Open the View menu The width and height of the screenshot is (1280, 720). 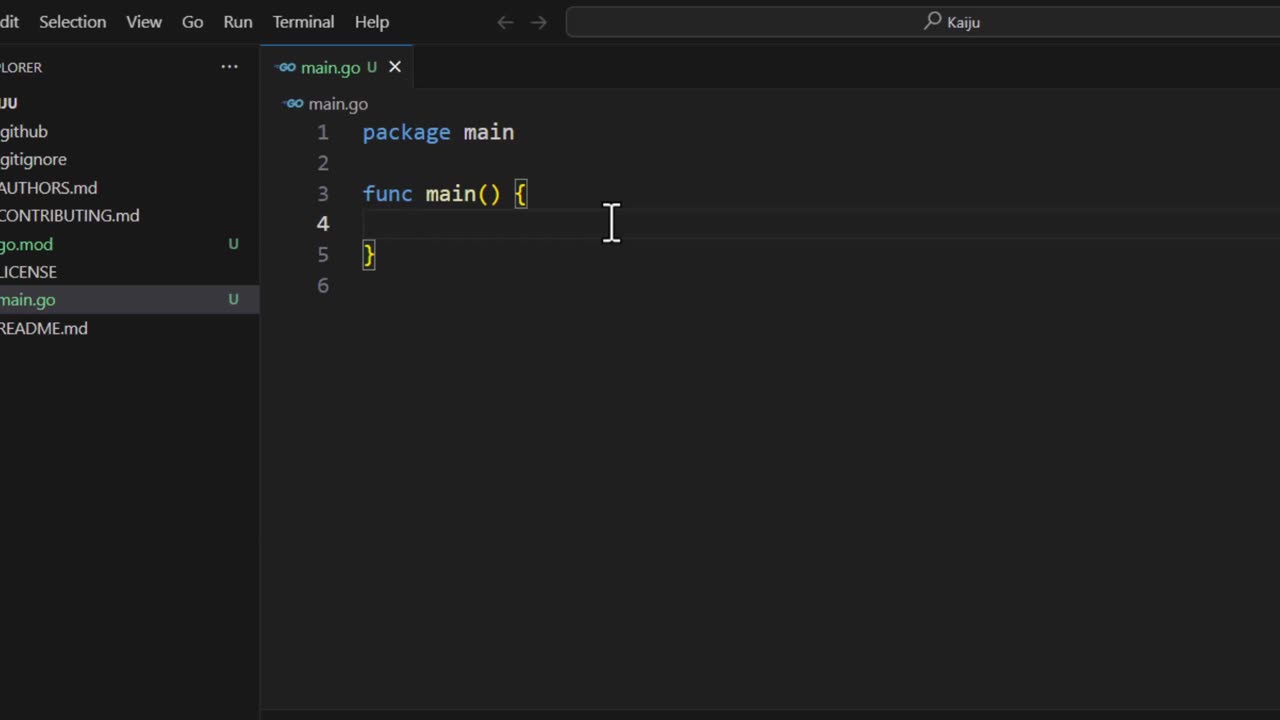tap(144, 22)
